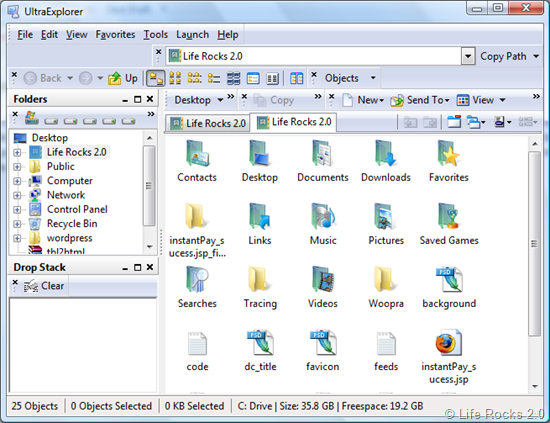Screen dimensions: 550x423
Task: Expand the Life Rocks 2.0 tree node
Action: [x=17, y=152]
